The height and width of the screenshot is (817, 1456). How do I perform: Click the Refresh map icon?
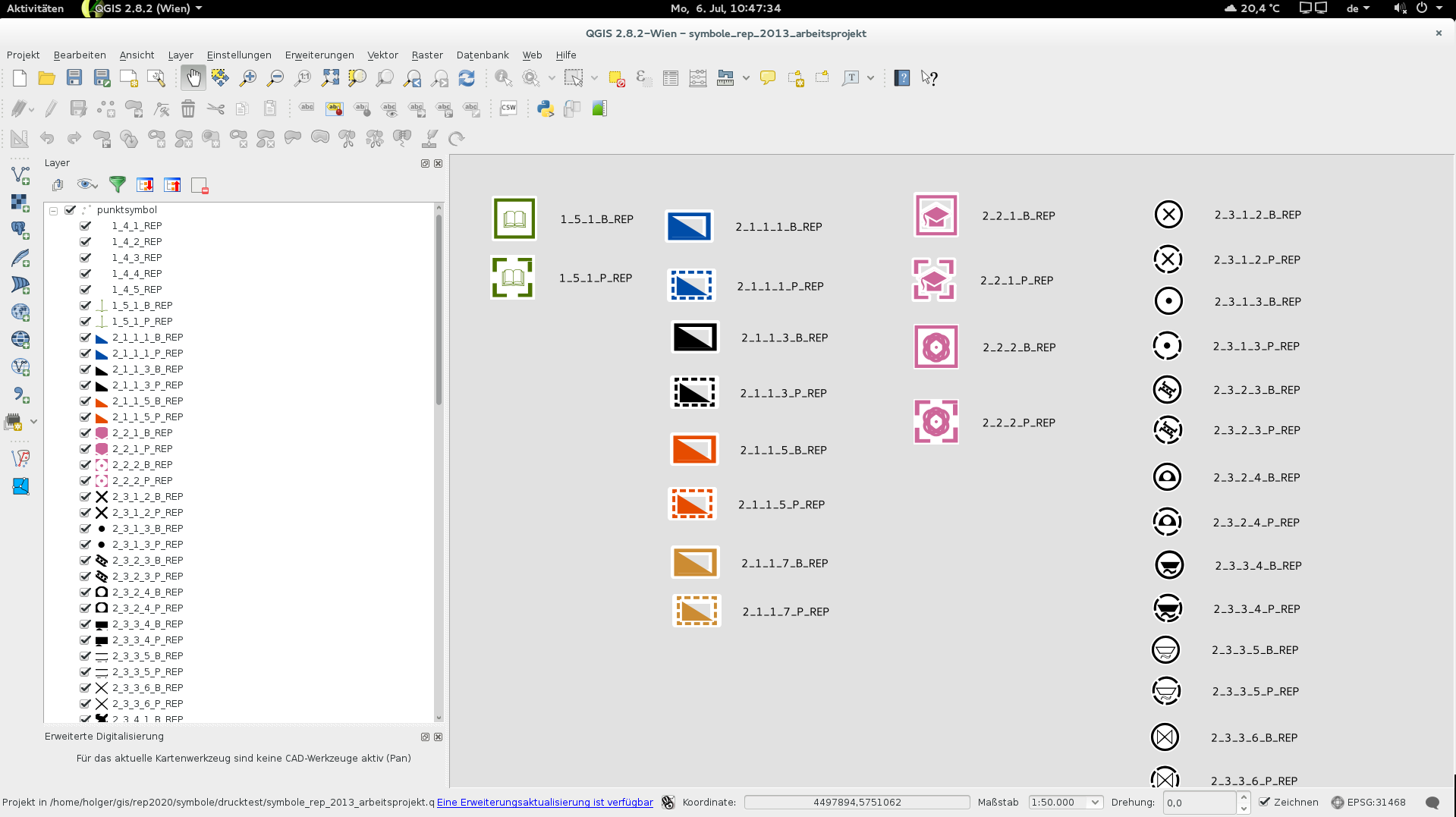(467, 78)
